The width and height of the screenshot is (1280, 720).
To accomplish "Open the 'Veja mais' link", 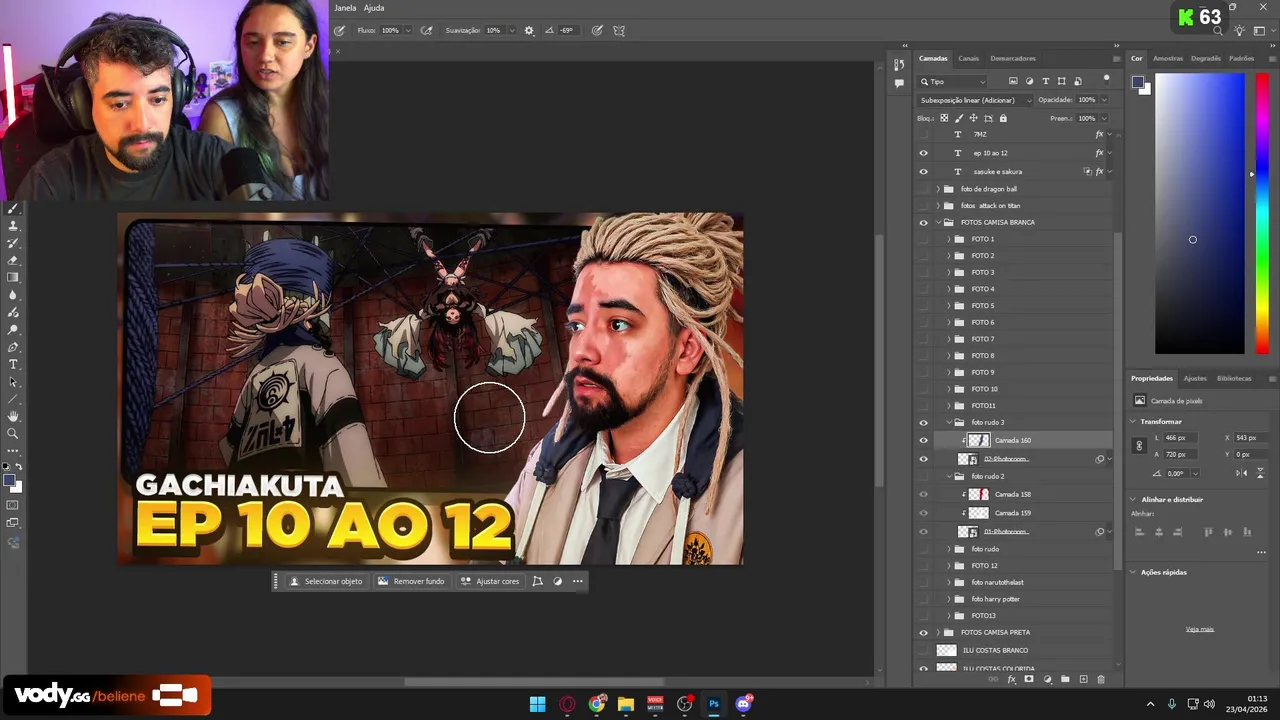I will click(1200, 629).
